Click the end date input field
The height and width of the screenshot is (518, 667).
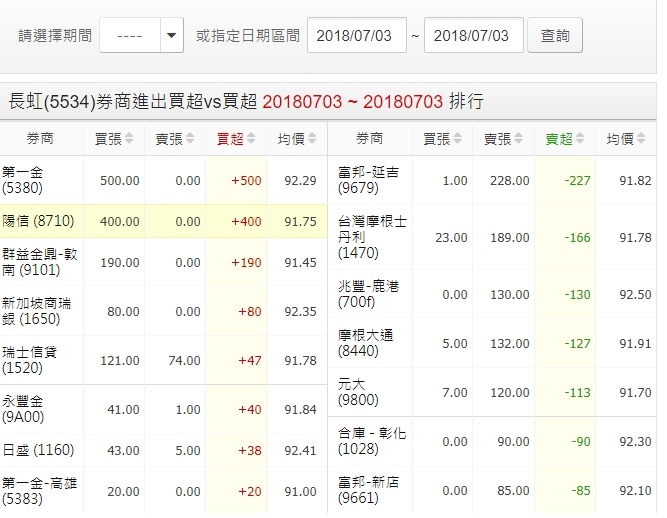click(473, 35)
